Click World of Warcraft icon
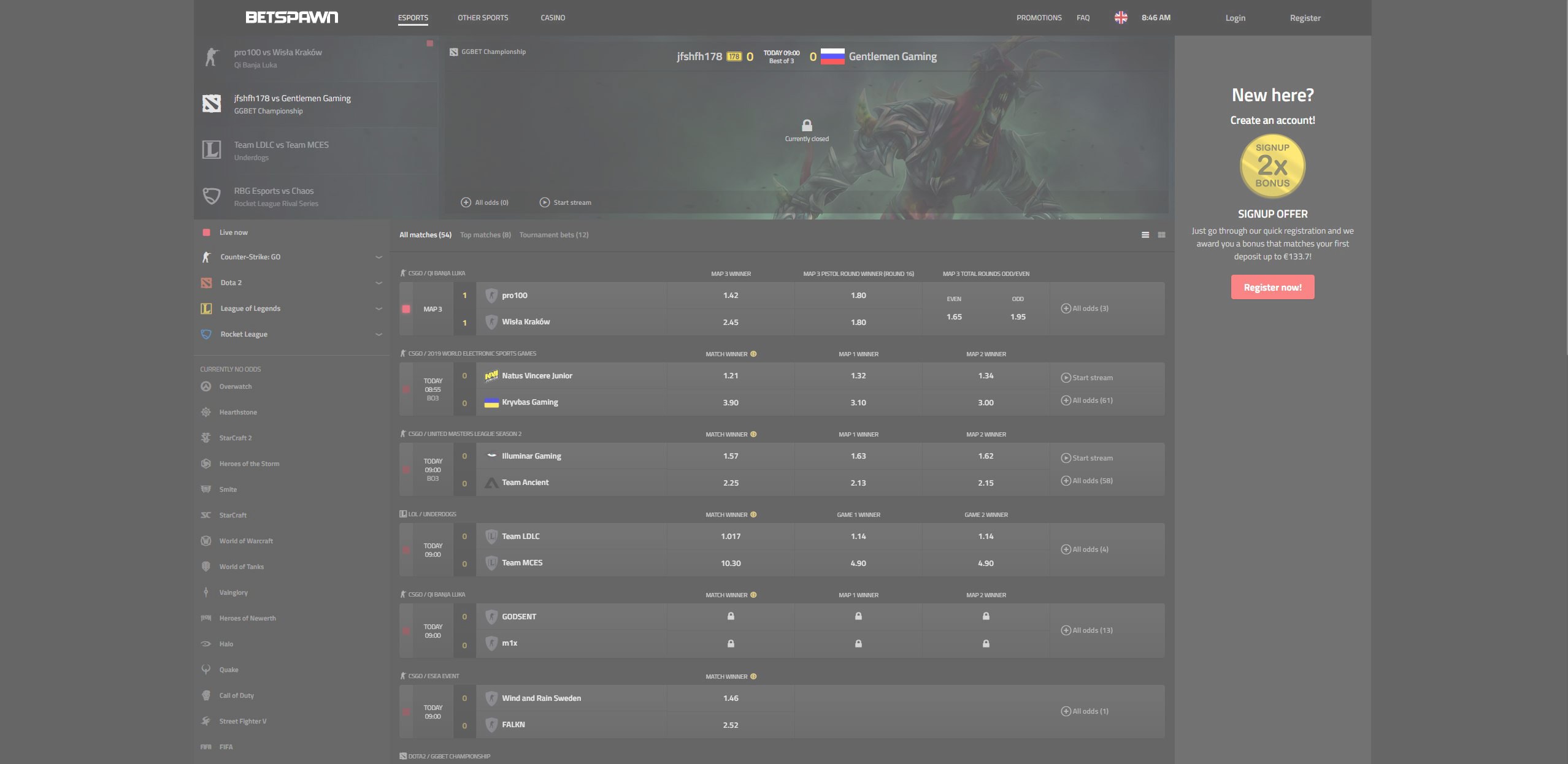The height and width of the screenshot is (764, 1568). tap(206, 541)
